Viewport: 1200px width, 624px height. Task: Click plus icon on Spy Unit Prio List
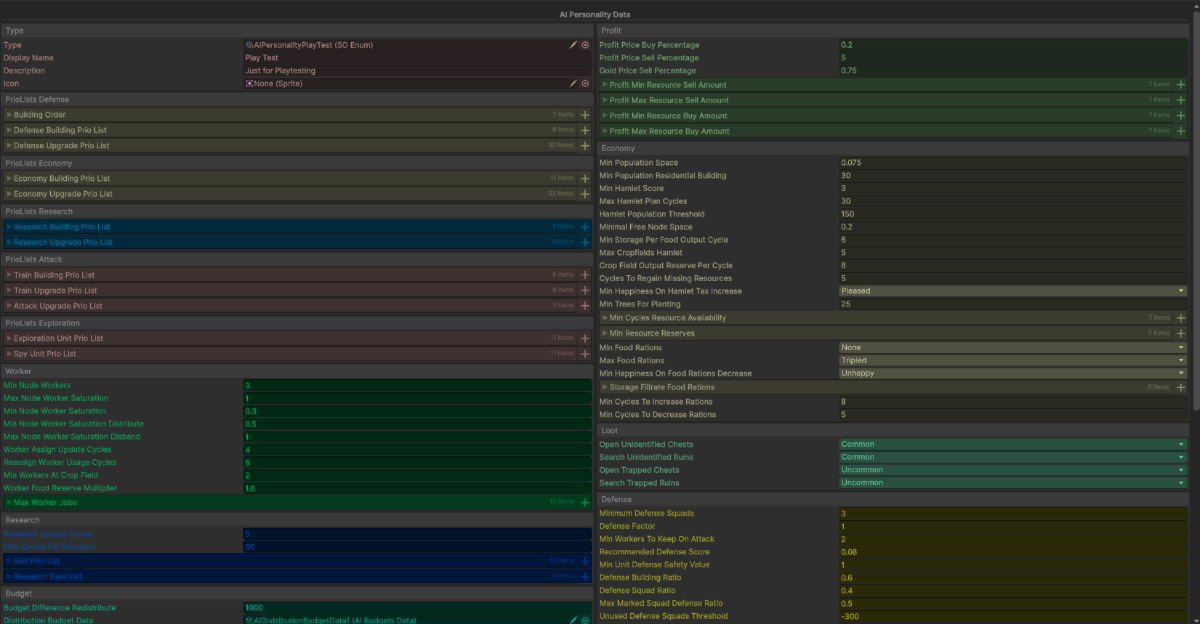585,354
